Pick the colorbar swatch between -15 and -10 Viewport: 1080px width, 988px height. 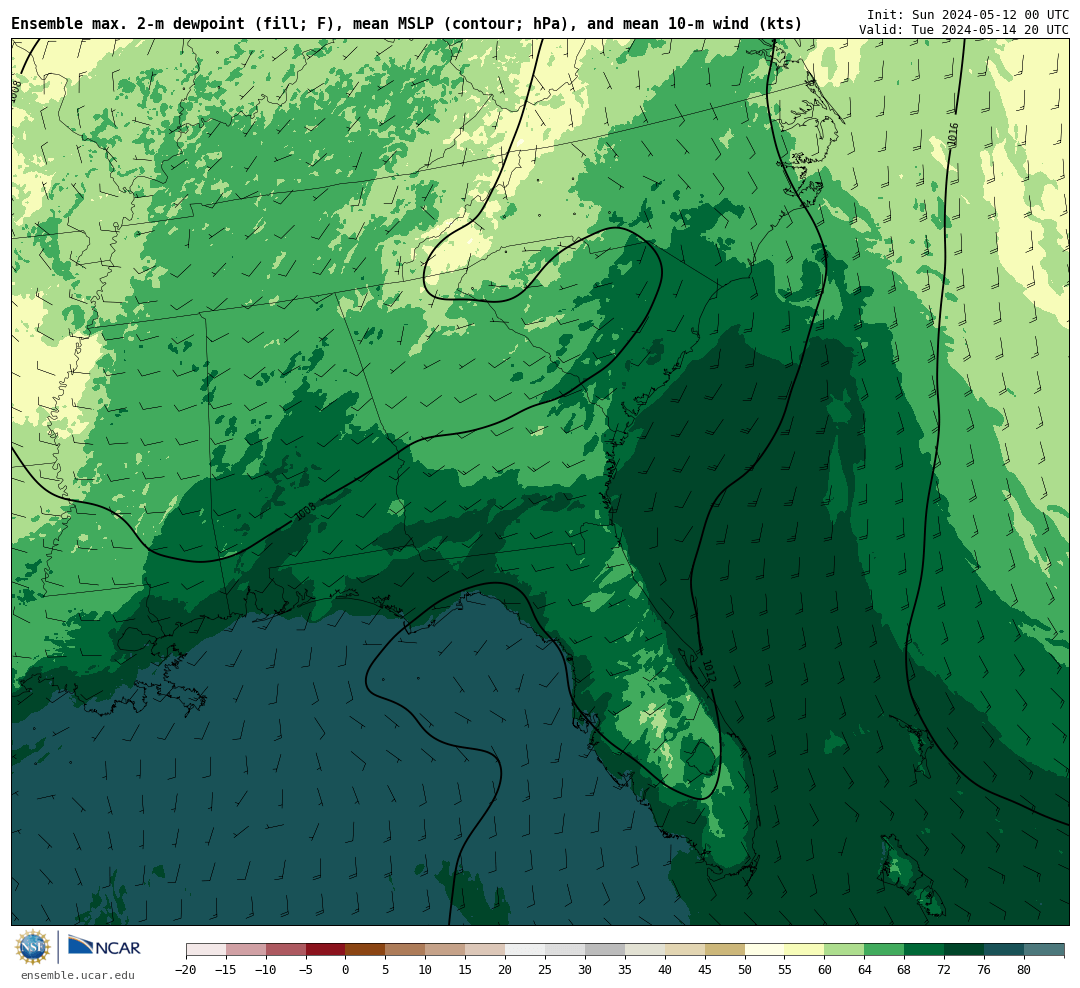246,950
